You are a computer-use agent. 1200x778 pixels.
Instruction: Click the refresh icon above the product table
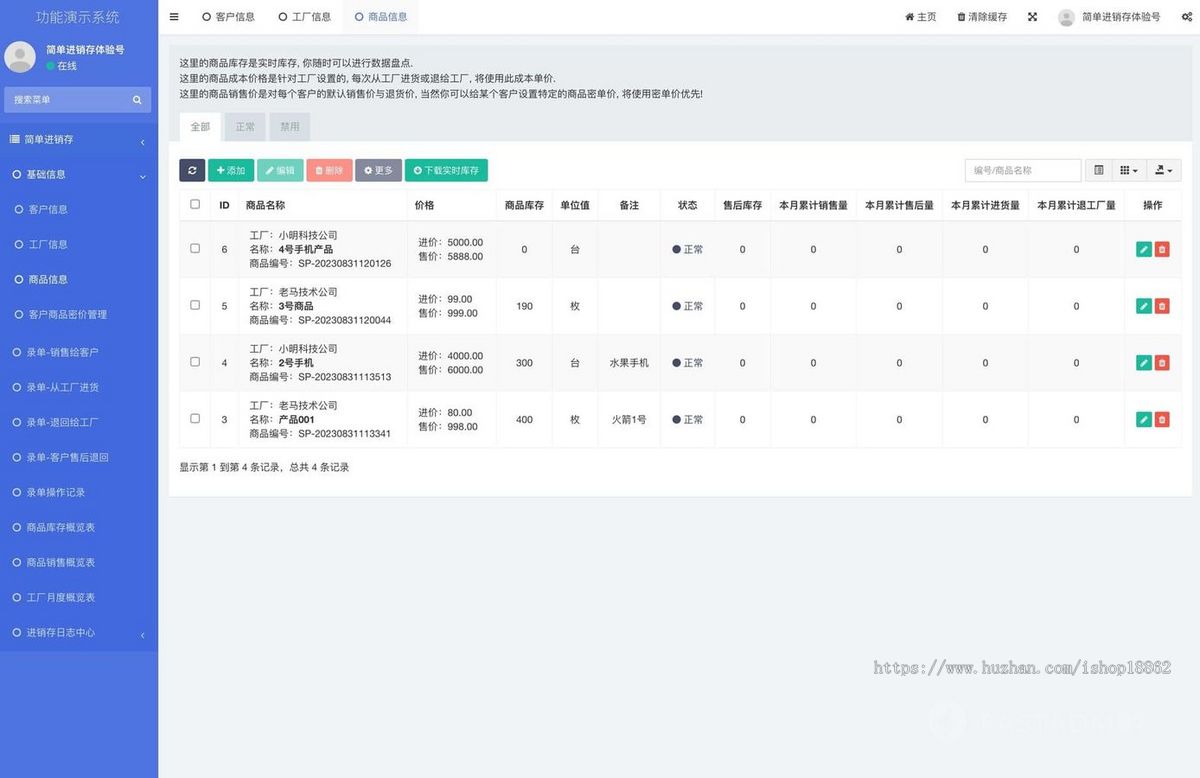[x=192, y=170]
